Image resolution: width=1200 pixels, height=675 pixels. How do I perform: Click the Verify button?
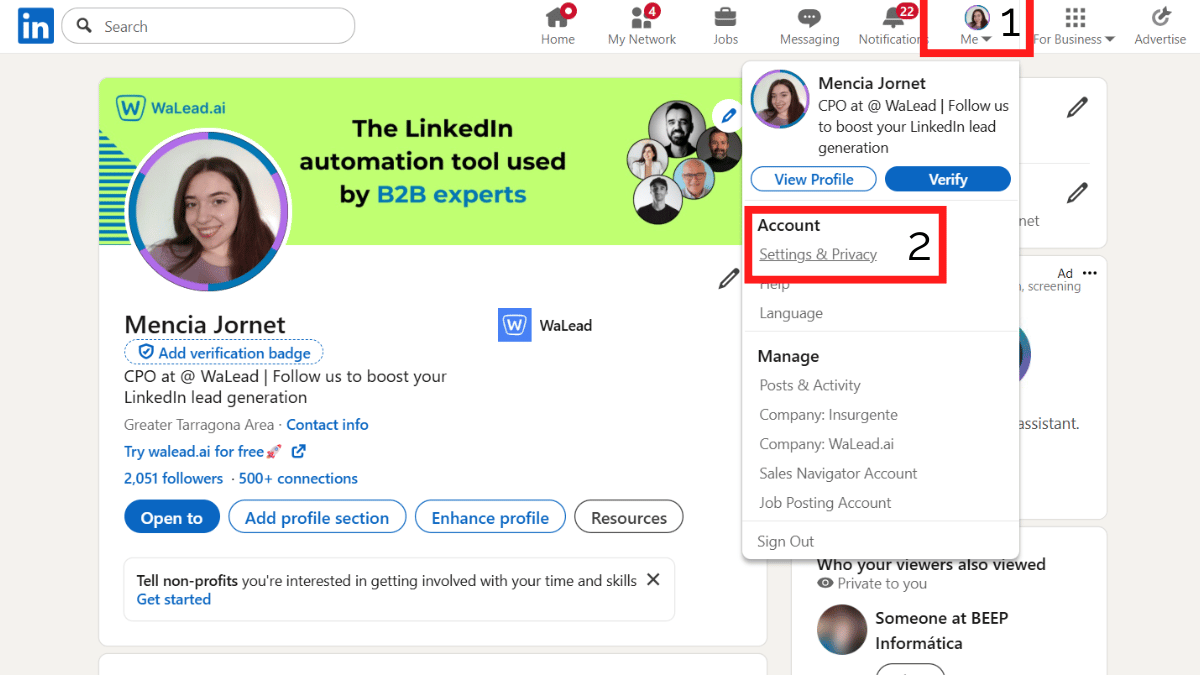pos(948,179)
